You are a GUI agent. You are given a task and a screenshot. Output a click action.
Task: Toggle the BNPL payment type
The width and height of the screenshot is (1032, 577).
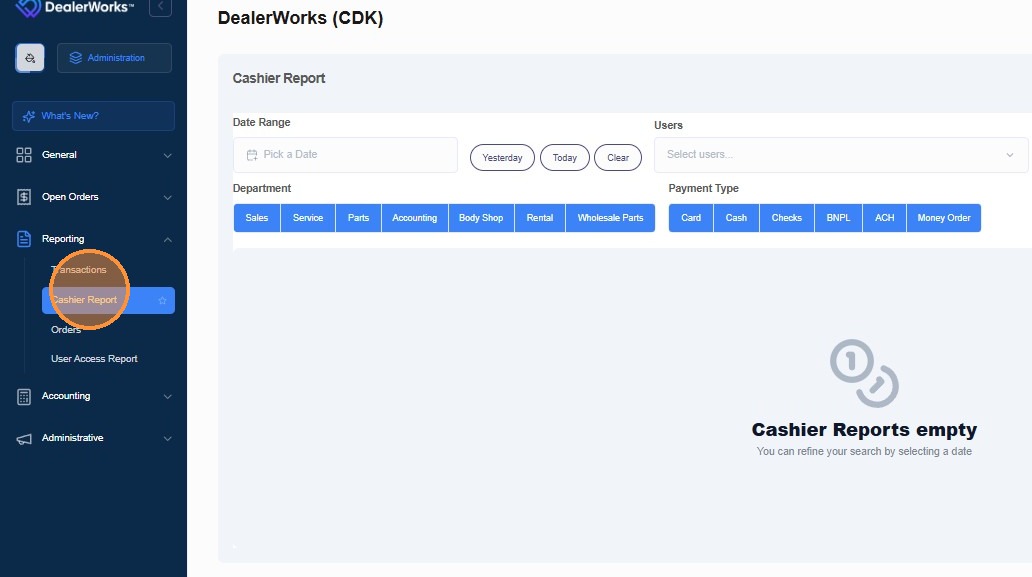[838, 218]
